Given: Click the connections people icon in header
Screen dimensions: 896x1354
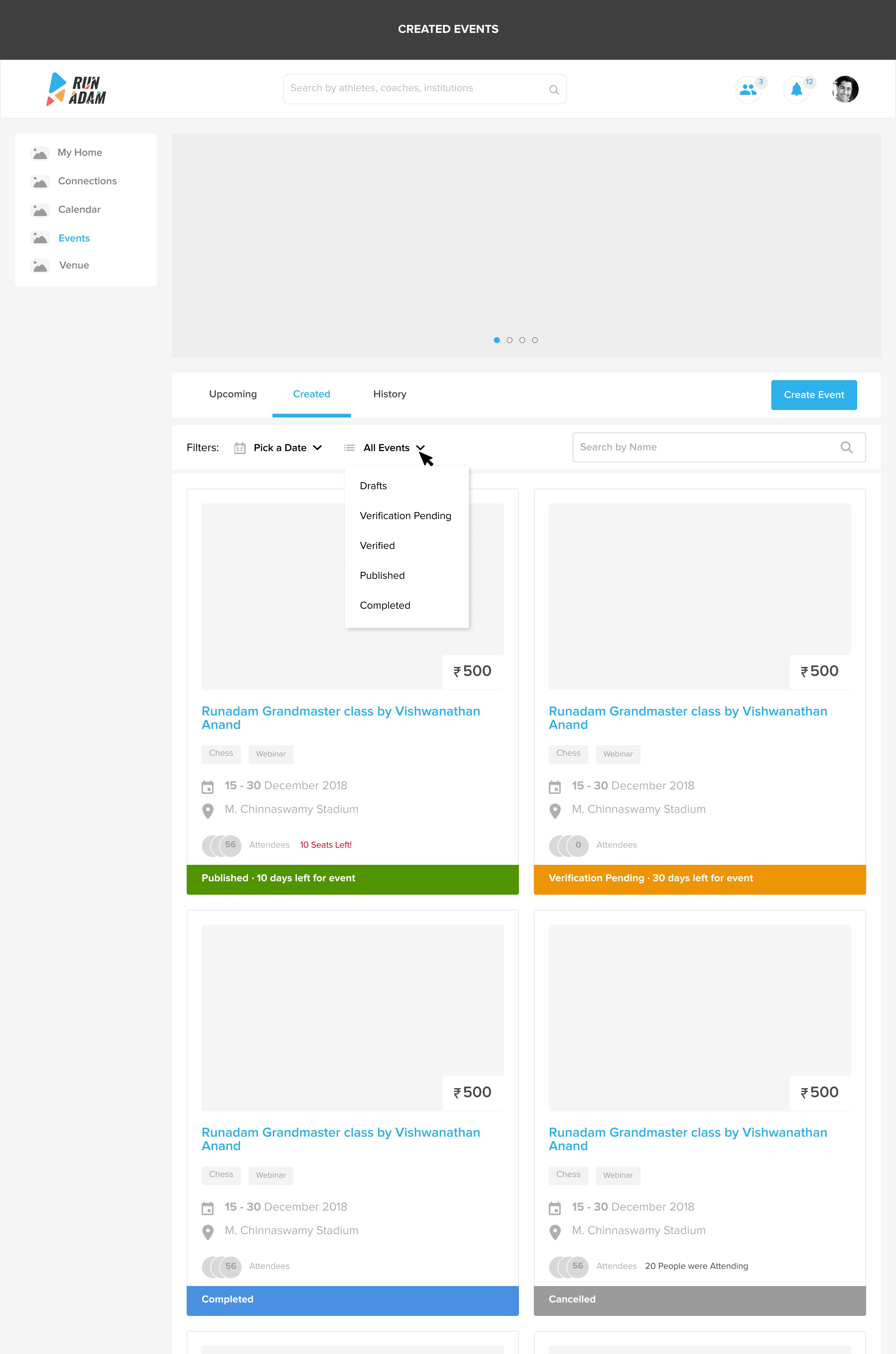Looking at the screenshot, I should 747,90.
